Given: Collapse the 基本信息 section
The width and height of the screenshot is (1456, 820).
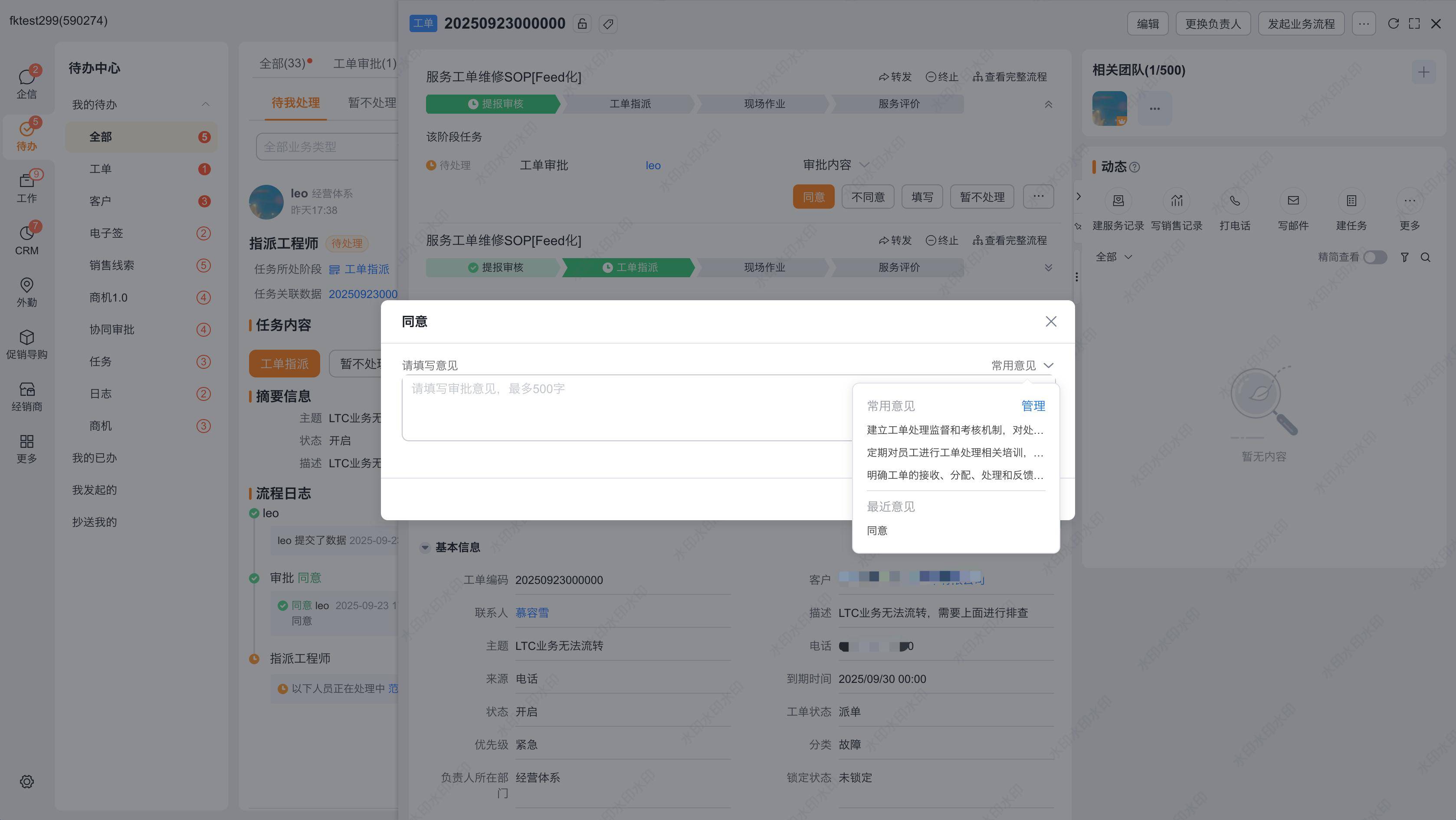Looking at the screenshot, I should point(425,548).
